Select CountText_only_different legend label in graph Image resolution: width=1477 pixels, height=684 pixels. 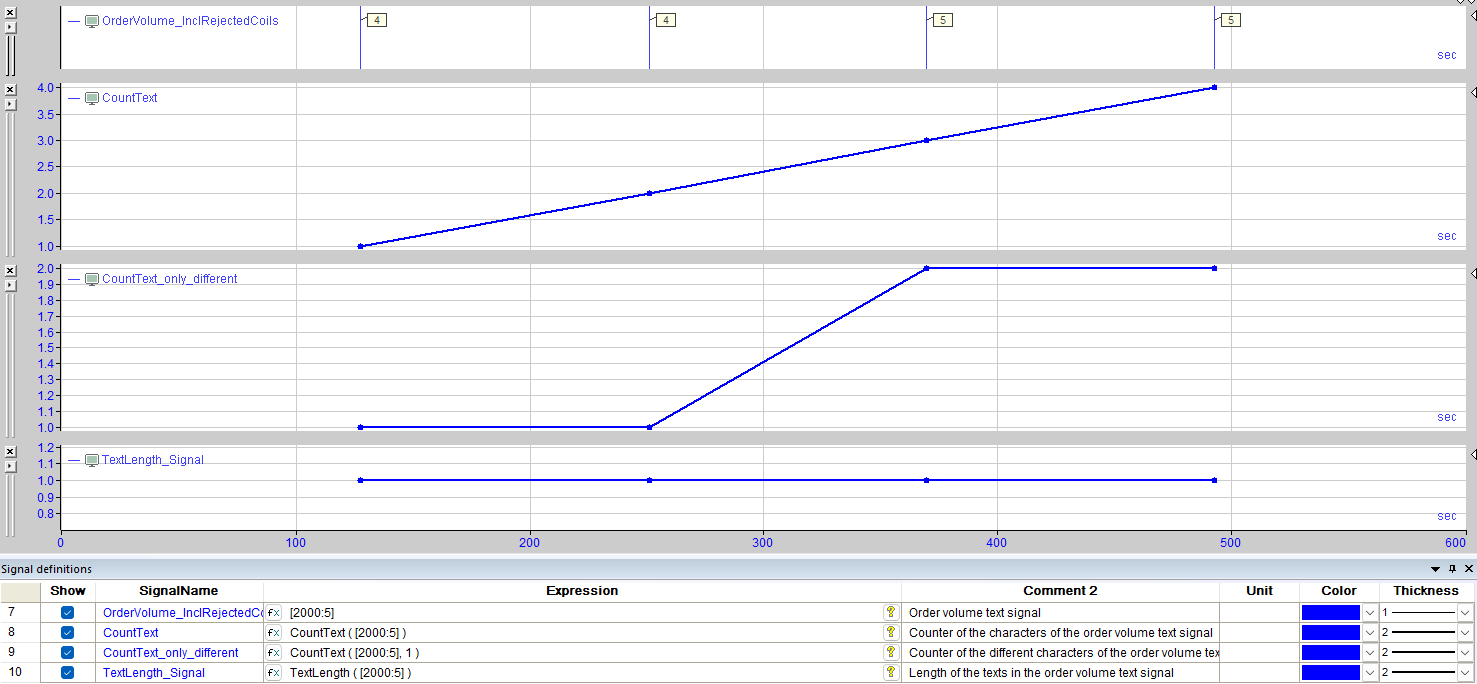(x=170, y=279)
